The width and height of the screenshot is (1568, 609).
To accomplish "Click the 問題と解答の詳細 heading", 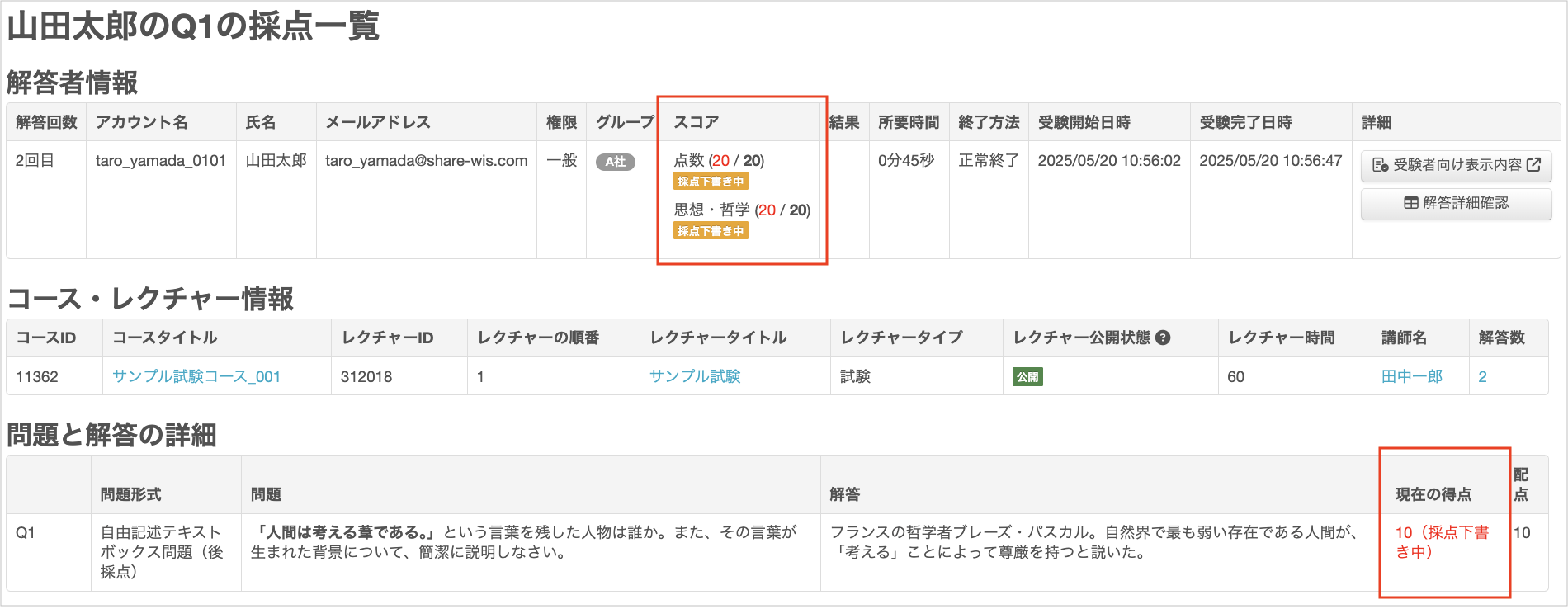I will click(x=111, y=435).
